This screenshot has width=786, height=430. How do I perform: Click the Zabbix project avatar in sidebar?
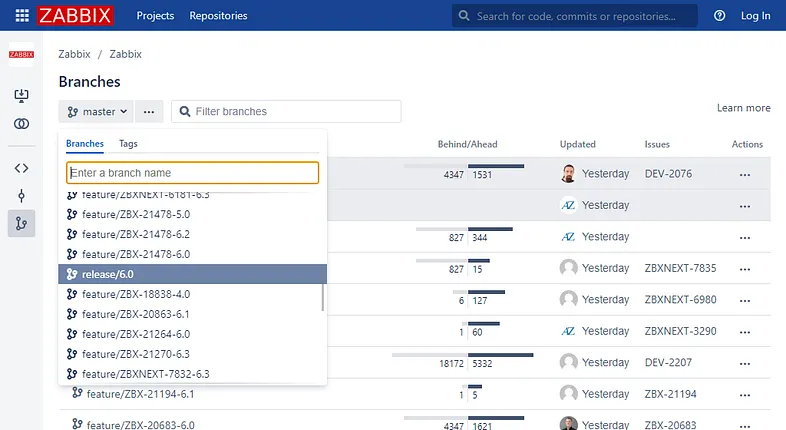coord(22,54)
